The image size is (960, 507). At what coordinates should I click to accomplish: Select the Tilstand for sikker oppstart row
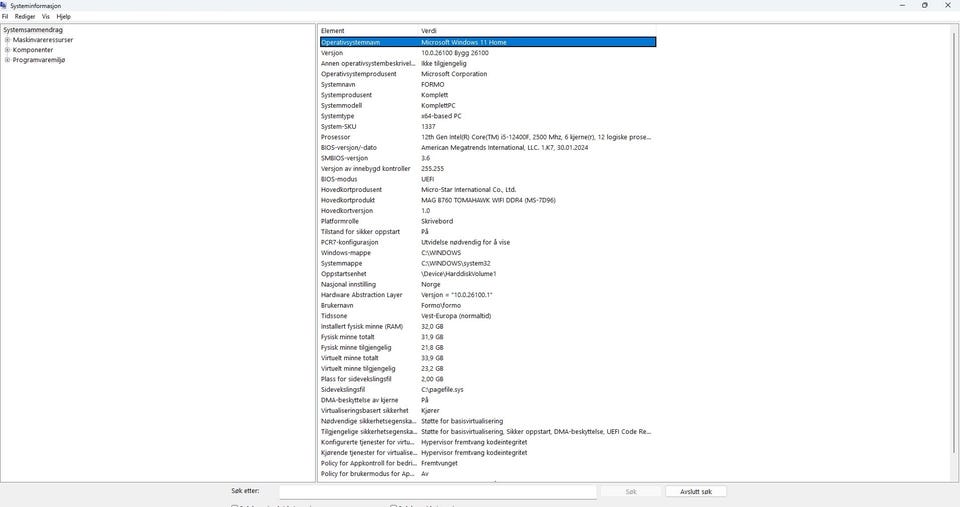pyautogui.click(x=487, y=232)
